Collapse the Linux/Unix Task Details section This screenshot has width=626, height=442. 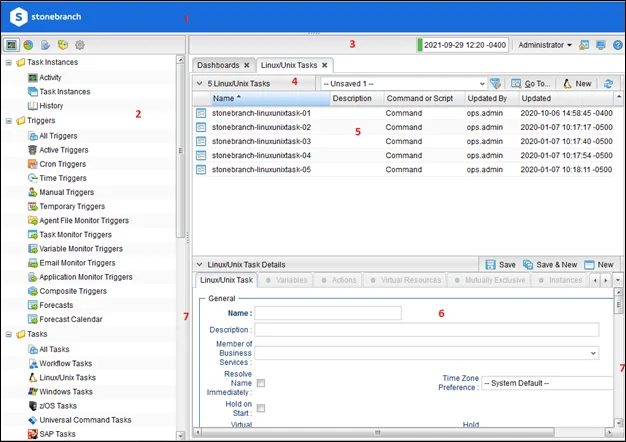pos(200,264)
